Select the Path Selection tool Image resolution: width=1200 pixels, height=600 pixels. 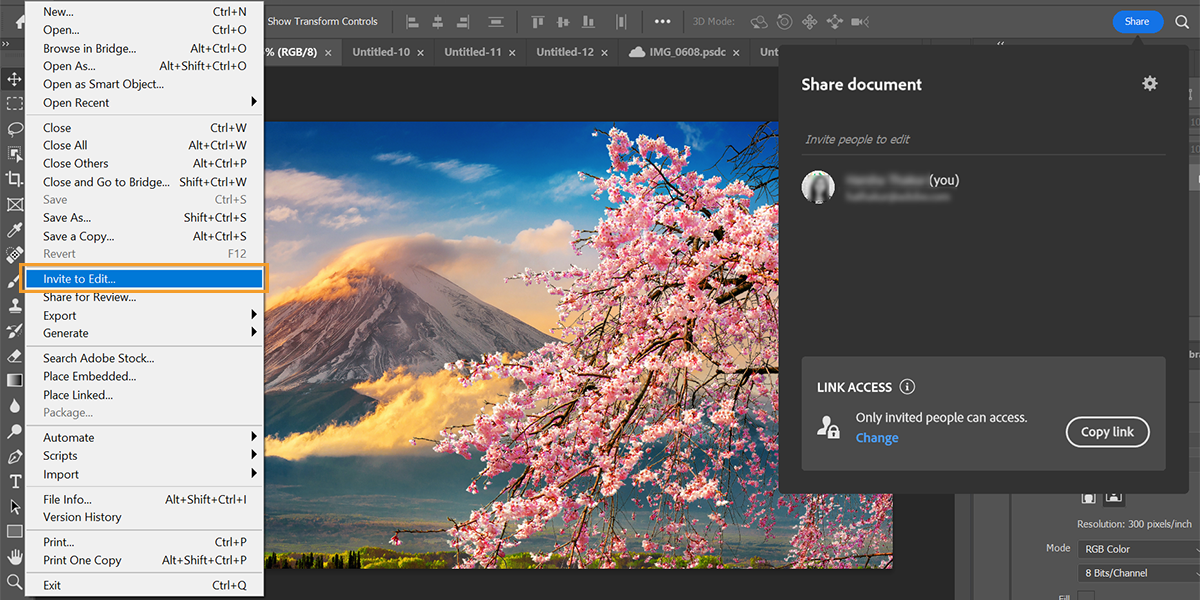[14, 506]
